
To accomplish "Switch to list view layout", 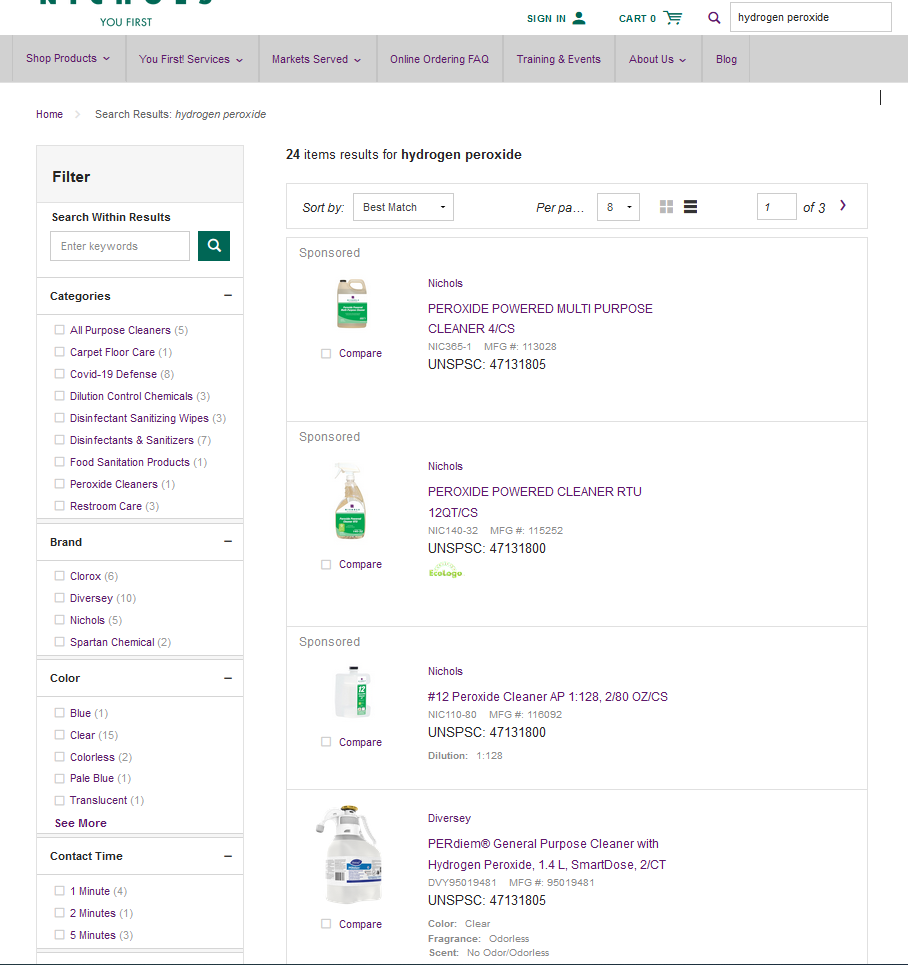I will click(x=691, y=207).
